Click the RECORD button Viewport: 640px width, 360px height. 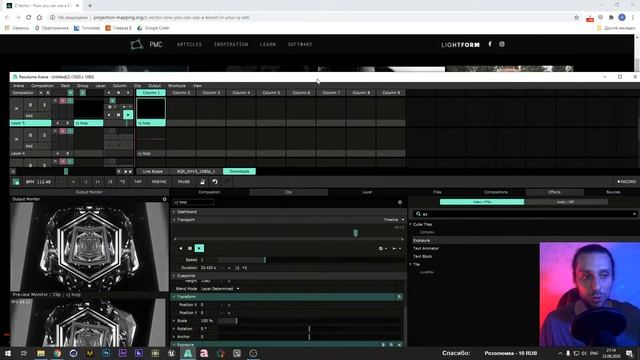coord(627,182)
